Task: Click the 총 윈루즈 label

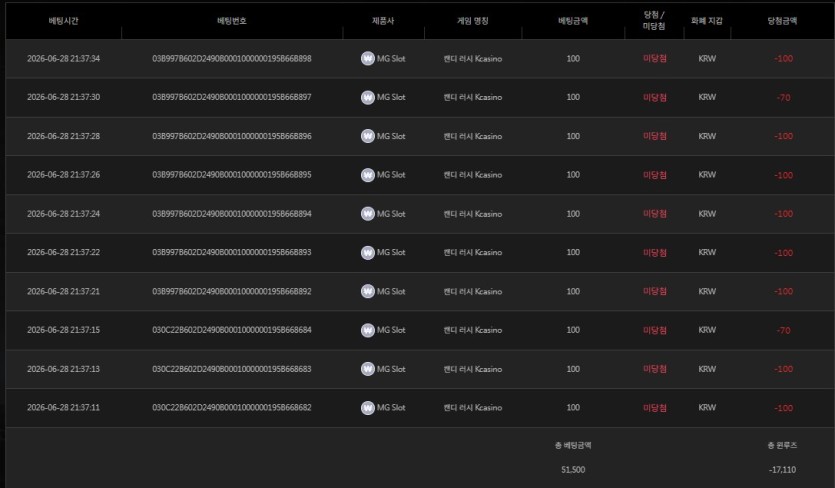Action: pos(782,445)
